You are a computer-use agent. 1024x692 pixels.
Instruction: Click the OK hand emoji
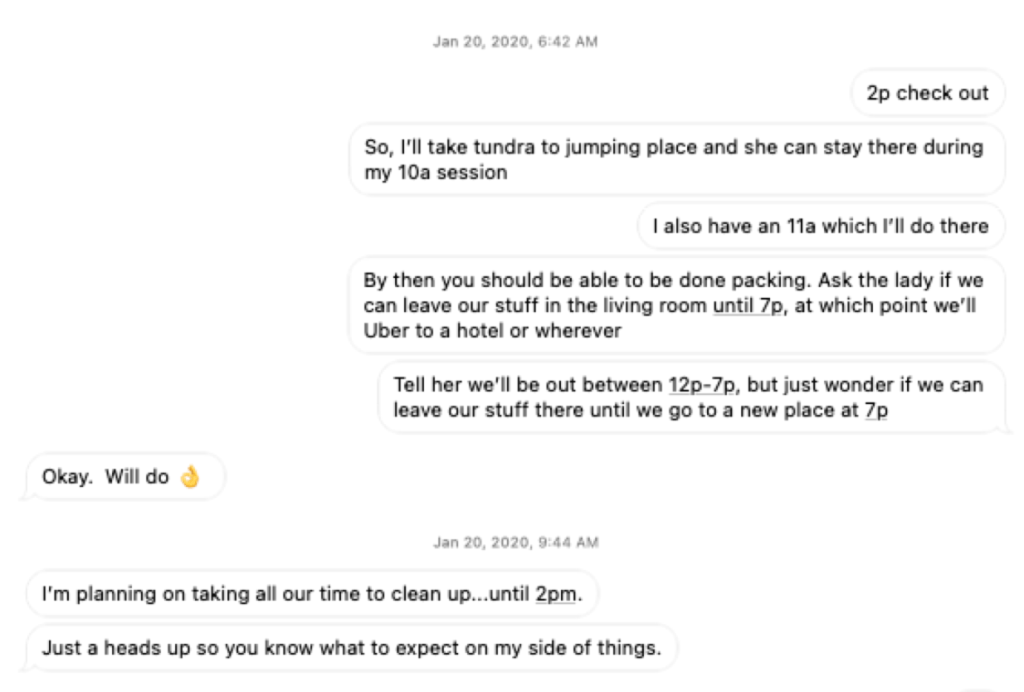189,478
